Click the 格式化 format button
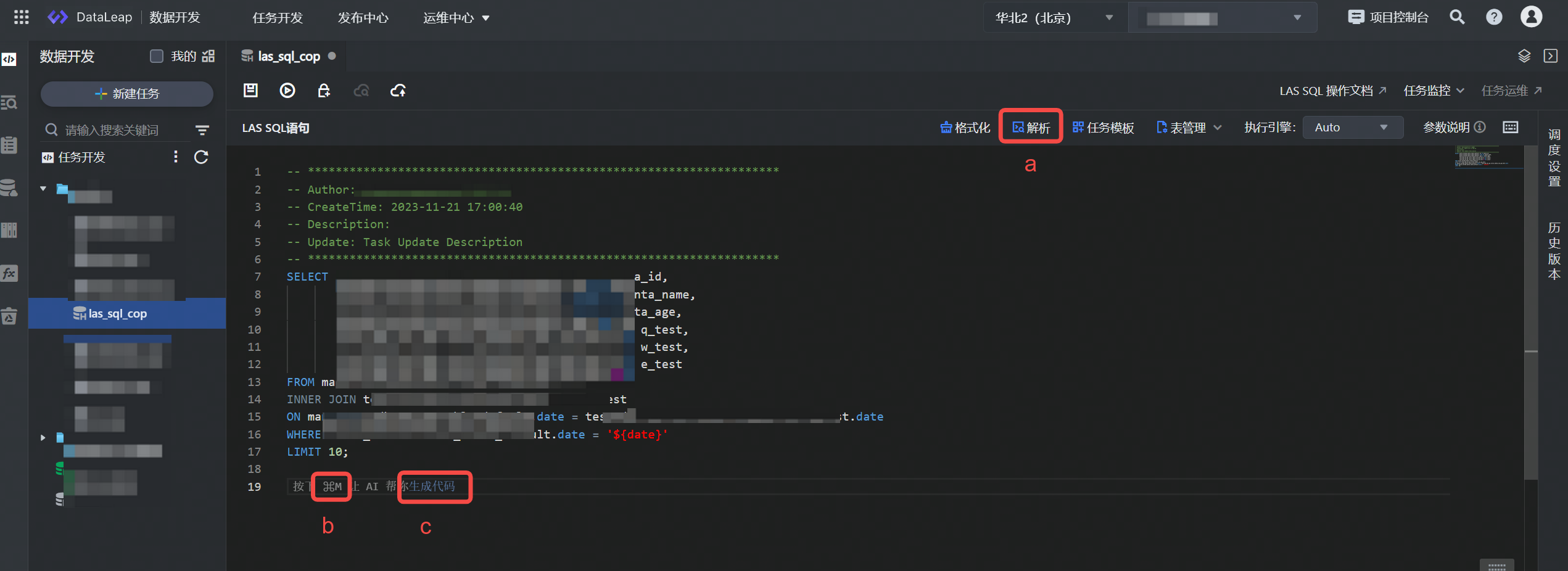The image size is (1568, 571). tap(965, 128)
